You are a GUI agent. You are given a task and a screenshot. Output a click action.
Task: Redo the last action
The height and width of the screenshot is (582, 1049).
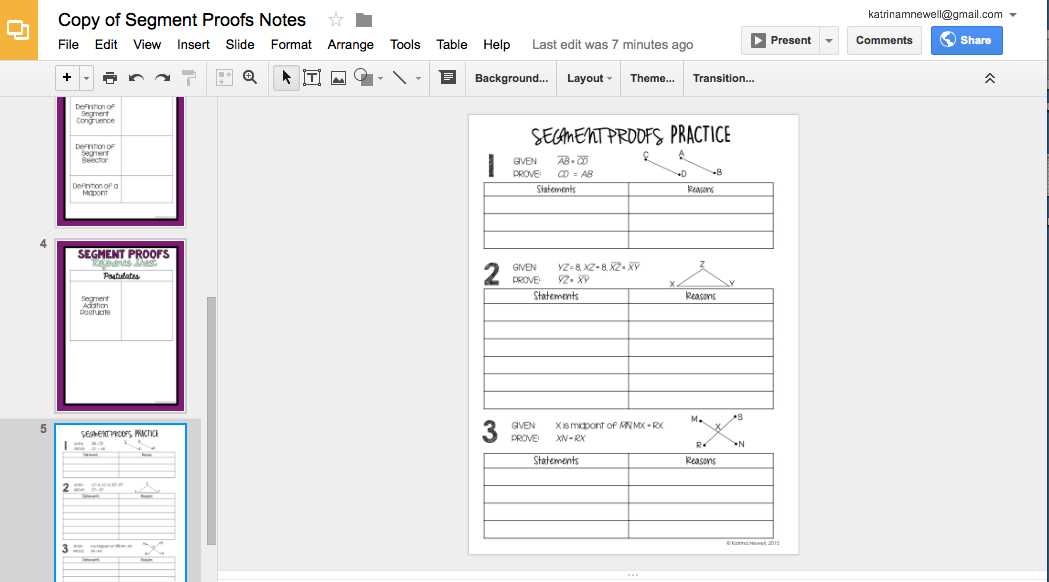pyautogui.click(x=163, y=78)
